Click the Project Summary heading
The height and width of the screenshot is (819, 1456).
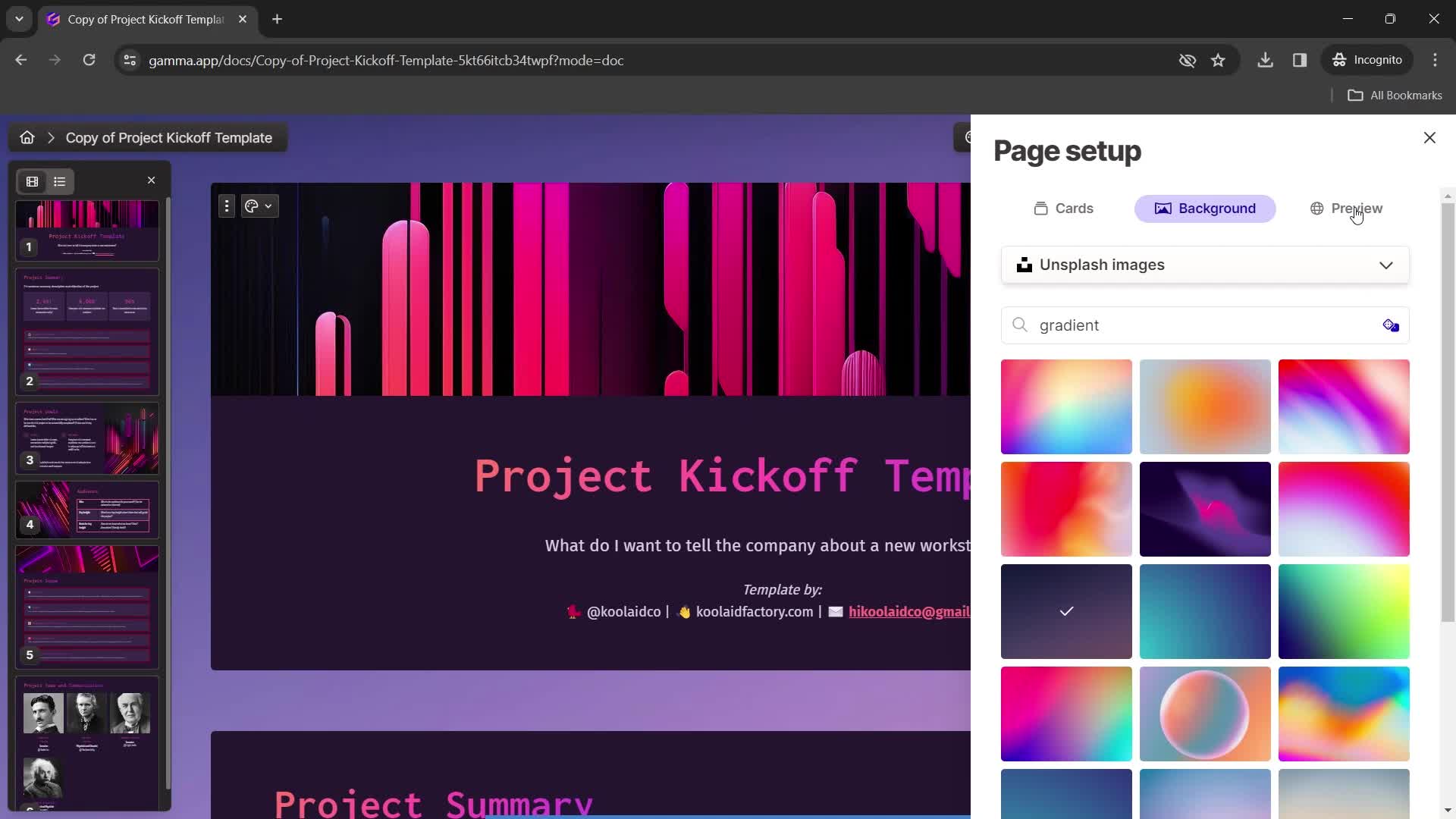tap(433, 804)
